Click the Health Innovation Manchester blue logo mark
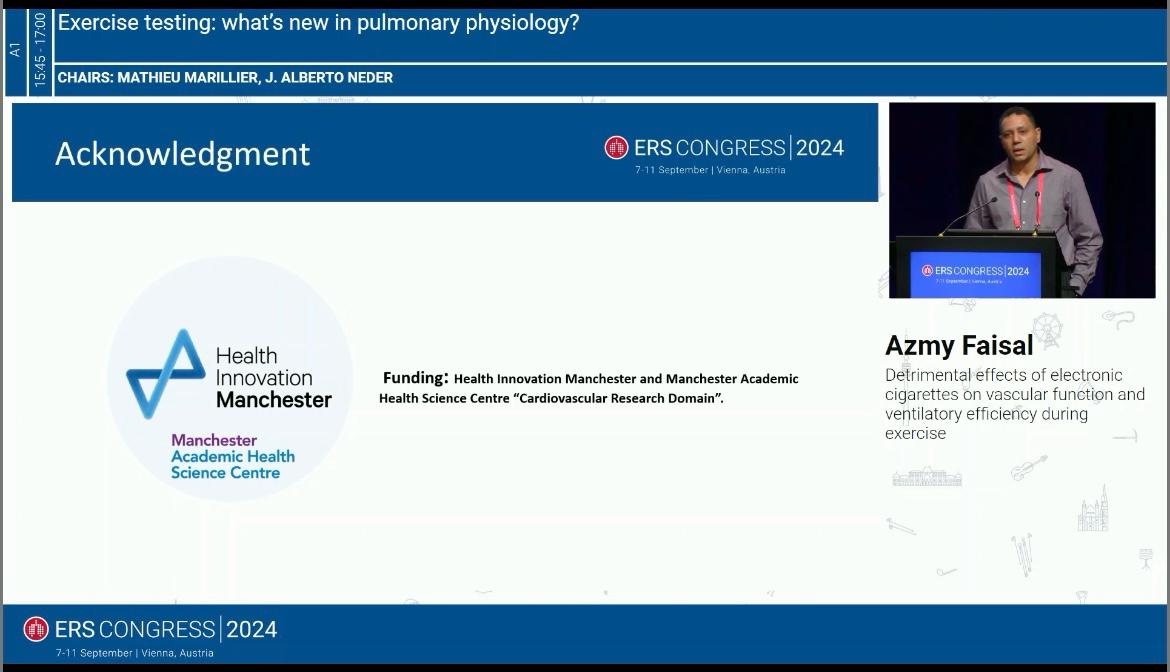This screenshot has width=1170, height=672. (x=165, y=374)
